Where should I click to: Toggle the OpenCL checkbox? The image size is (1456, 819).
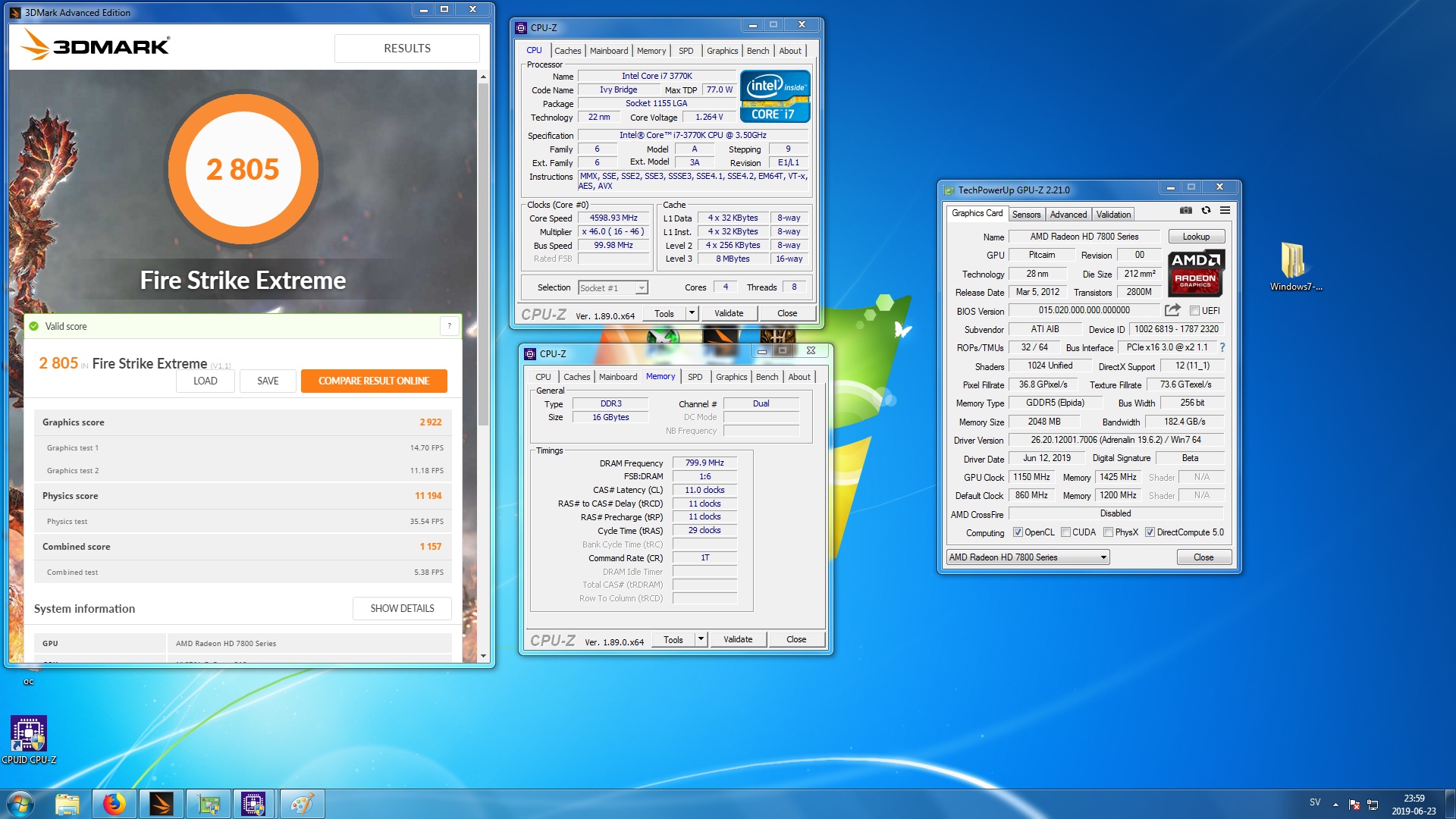[x=1018, y=532]
